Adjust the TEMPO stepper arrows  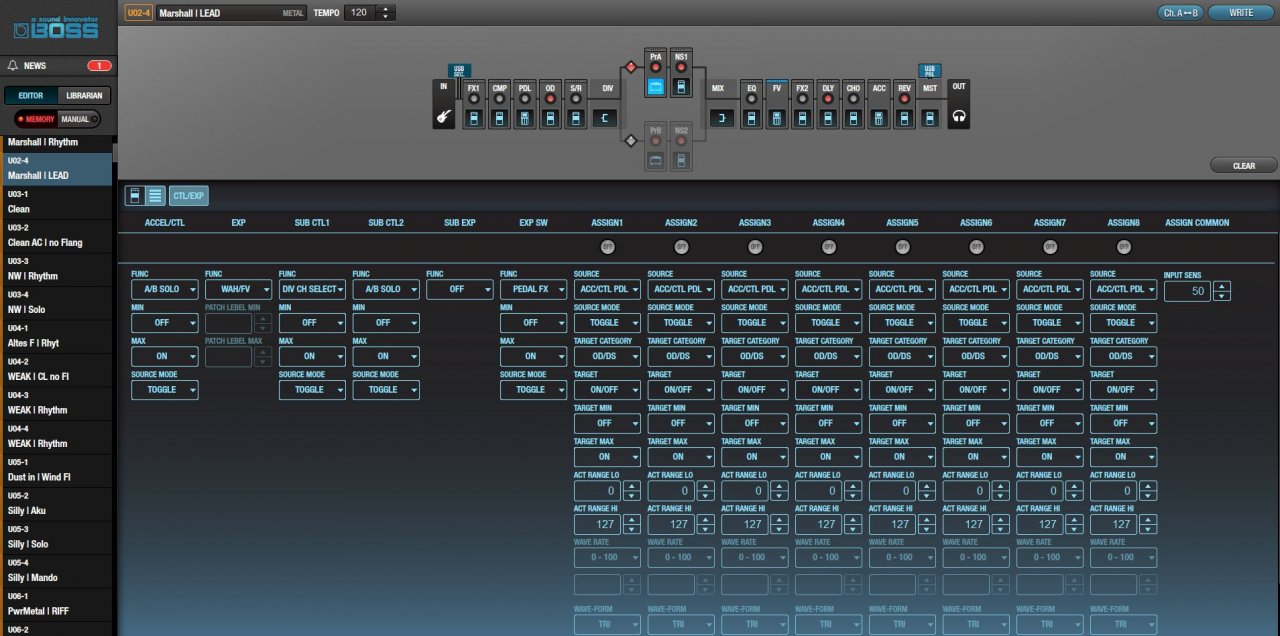point(387,13)
